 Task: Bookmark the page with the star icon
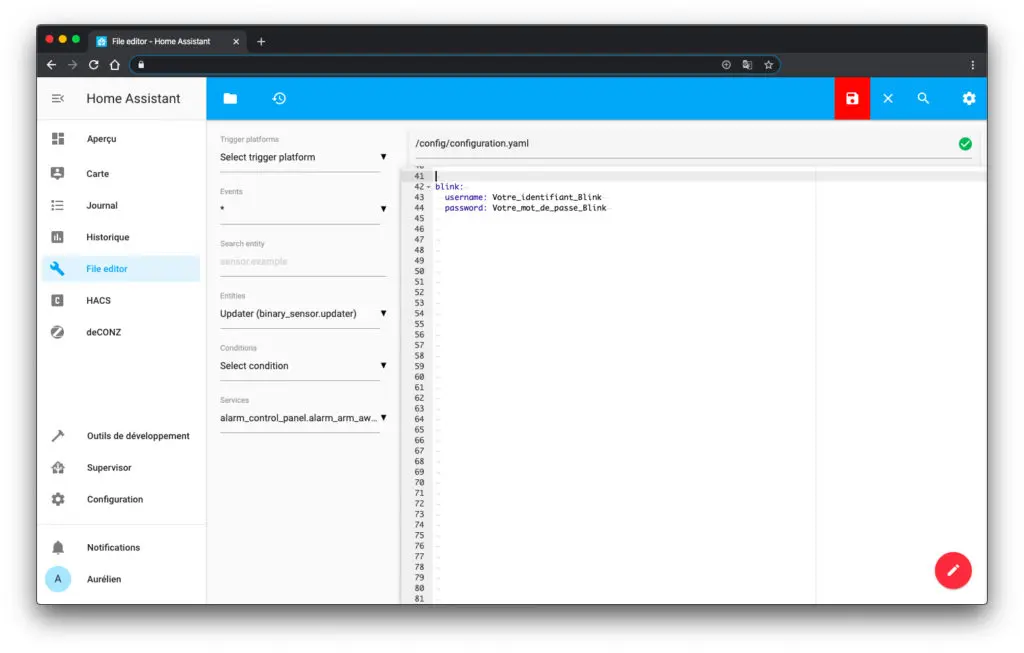769,65
